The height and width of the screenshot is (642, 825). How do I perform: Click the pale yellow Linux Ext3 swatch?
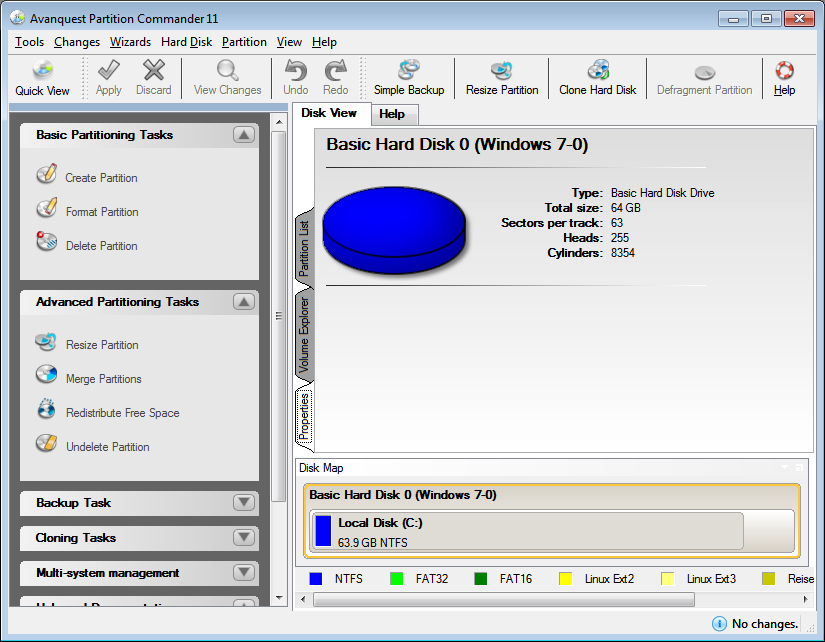(668, 579)
